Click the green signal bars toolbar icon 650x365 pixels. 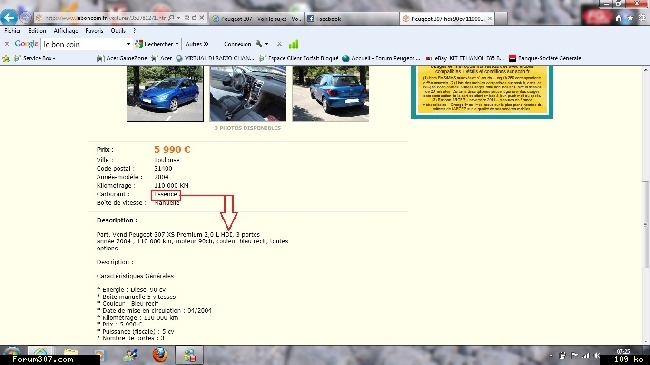[293, 44]
